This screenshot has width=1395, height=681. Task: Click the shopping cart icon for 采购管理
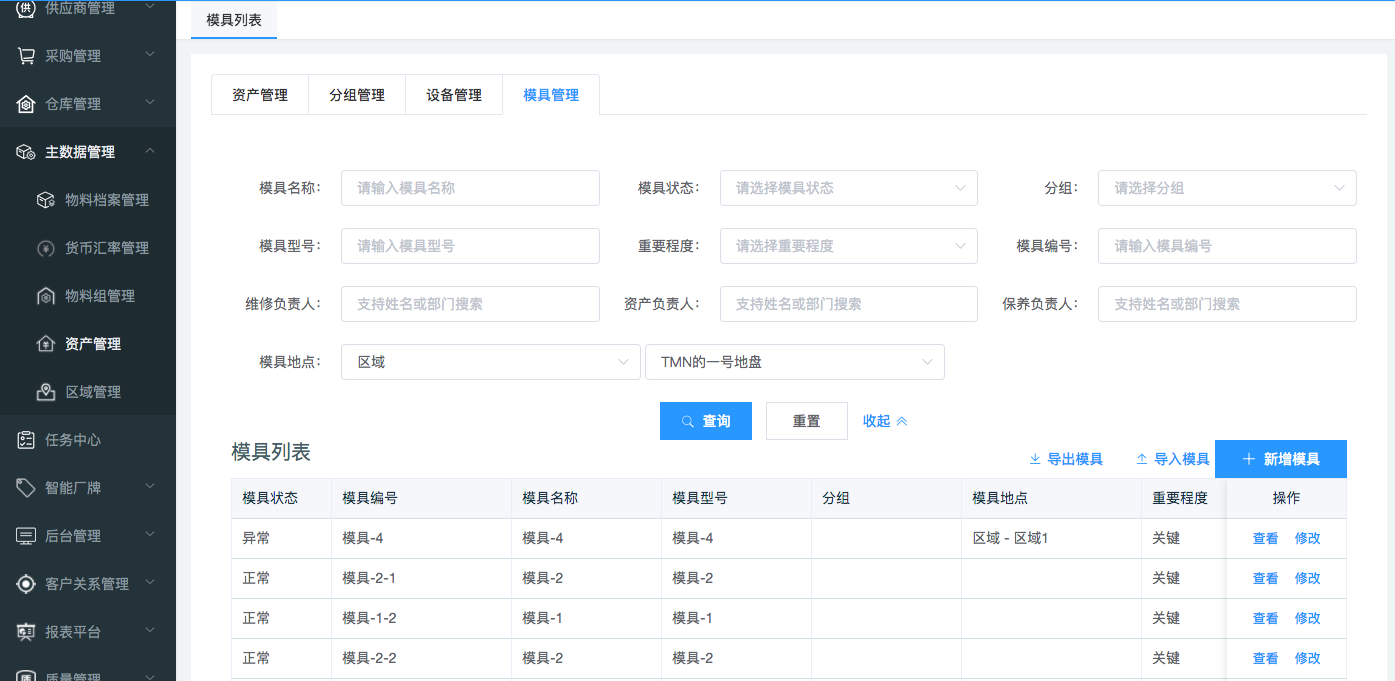click(x=26, y=56)
